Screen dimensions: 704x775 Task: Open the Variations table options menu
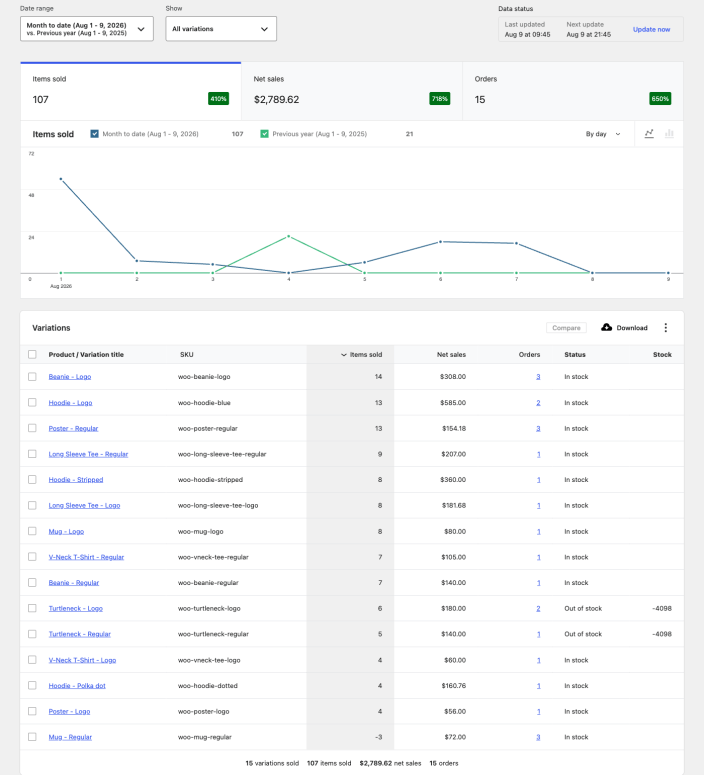[665, 328]
